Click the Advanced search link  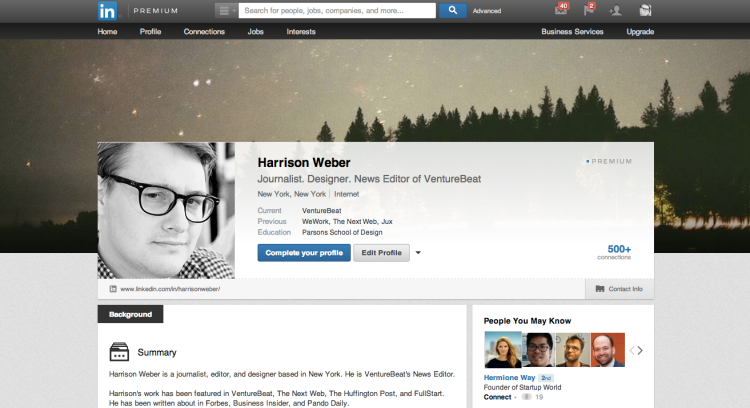tap(487, 11)
